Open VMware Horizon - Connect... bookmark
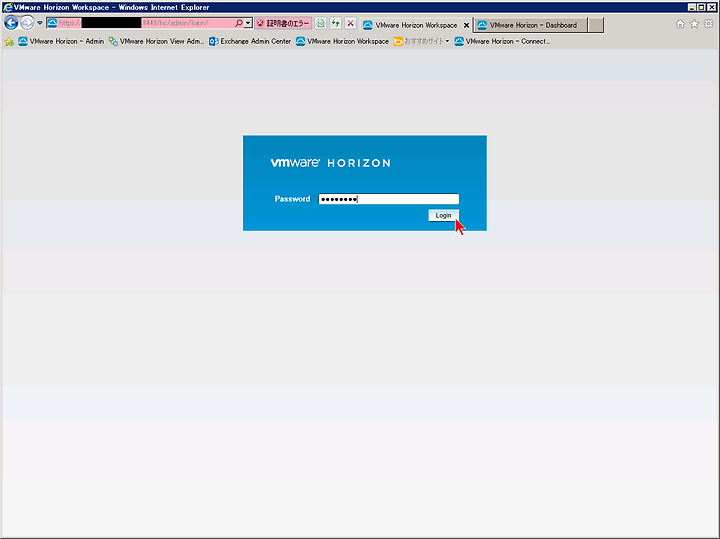Viewport: 720px width, 539px height. (x=502, y=41)
